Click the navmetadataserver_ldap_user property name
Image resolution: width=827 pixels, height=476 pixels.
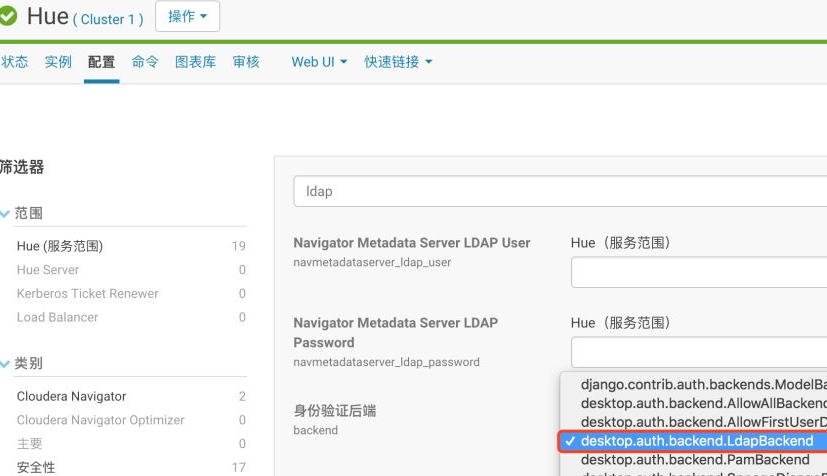[372, 262]
